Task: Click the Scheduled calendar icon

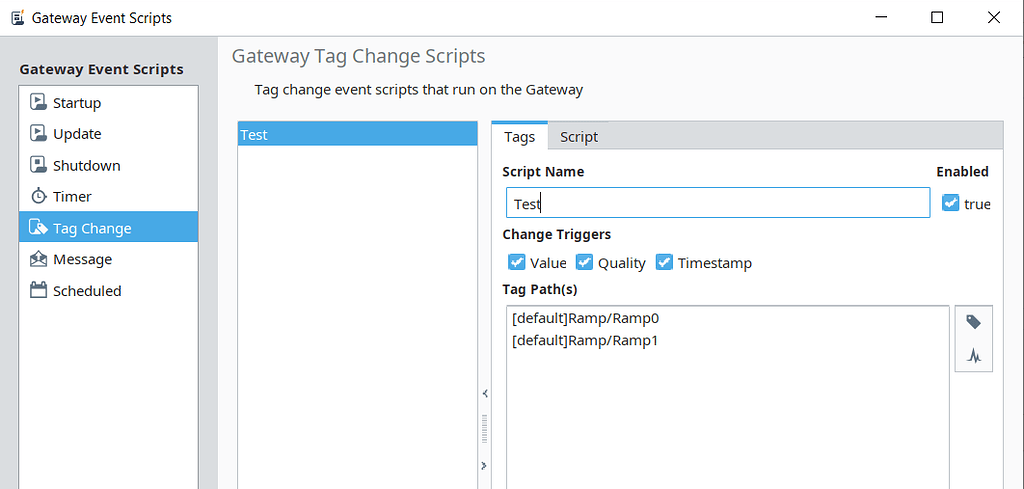Action: tap(38, 291)
